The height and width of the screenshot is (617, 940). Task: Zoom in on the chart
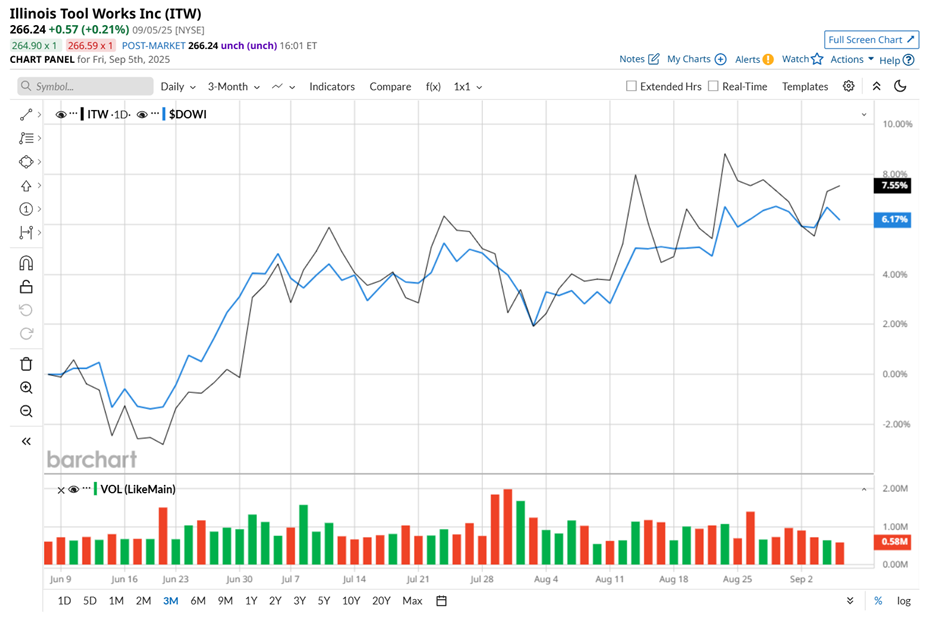pos(26,387)
